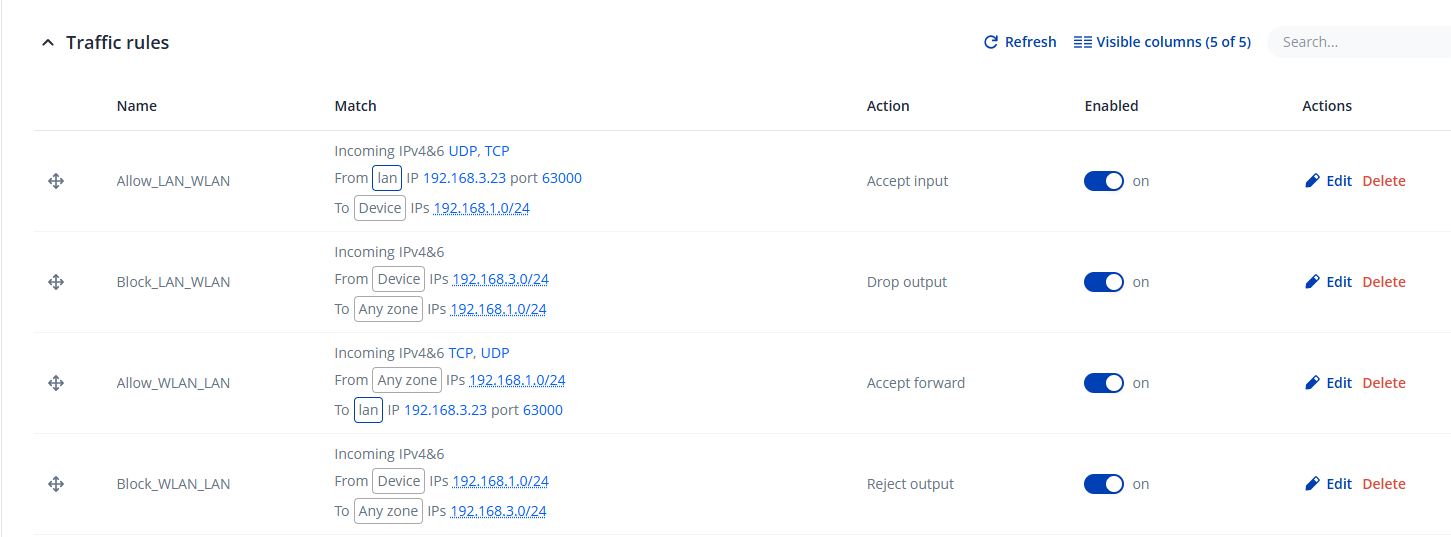
Task: Open editor for Block_WLAN_LAN rule
Action: click(x=1328, y=484)
